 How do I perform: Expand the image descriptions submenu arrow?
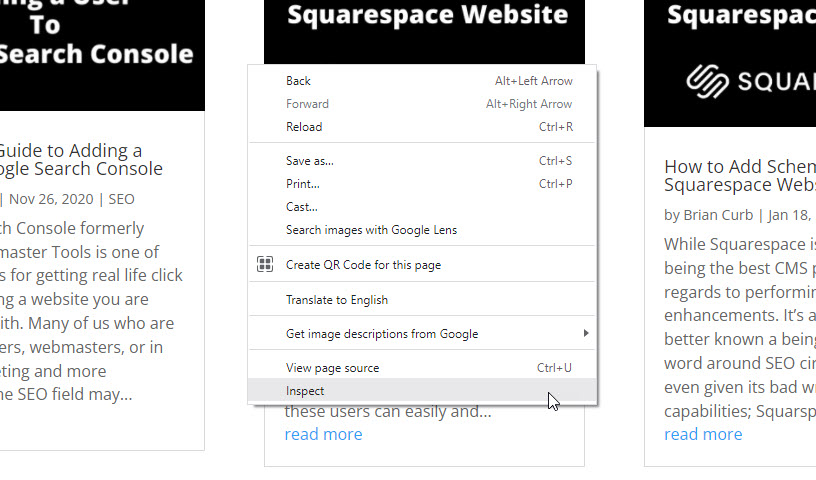point(586,333)
